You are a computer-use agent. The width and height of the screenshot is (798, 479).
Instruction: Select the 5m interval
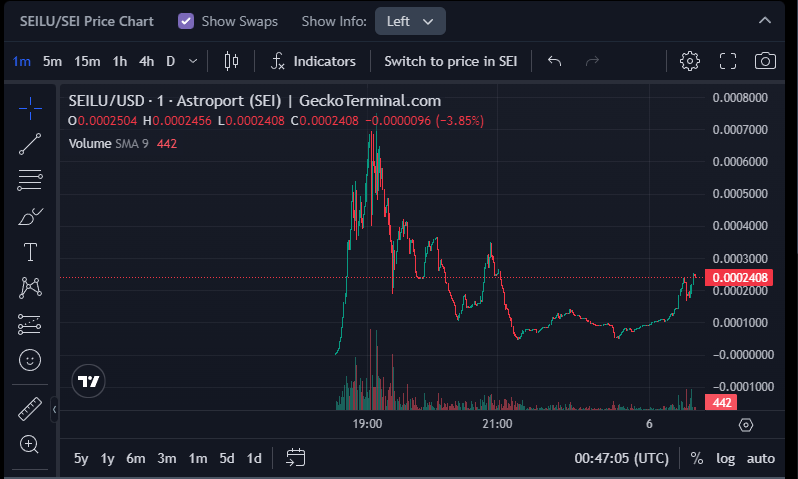tap(52, 62)
